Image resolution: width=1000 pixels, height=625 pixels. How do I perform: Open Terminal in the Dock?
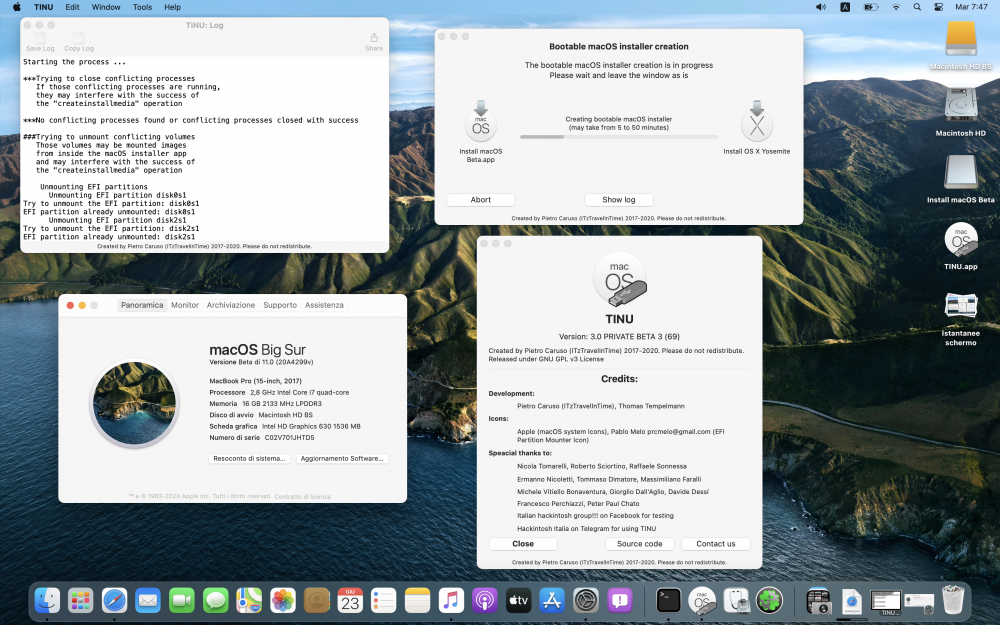[x=668, y=600]
